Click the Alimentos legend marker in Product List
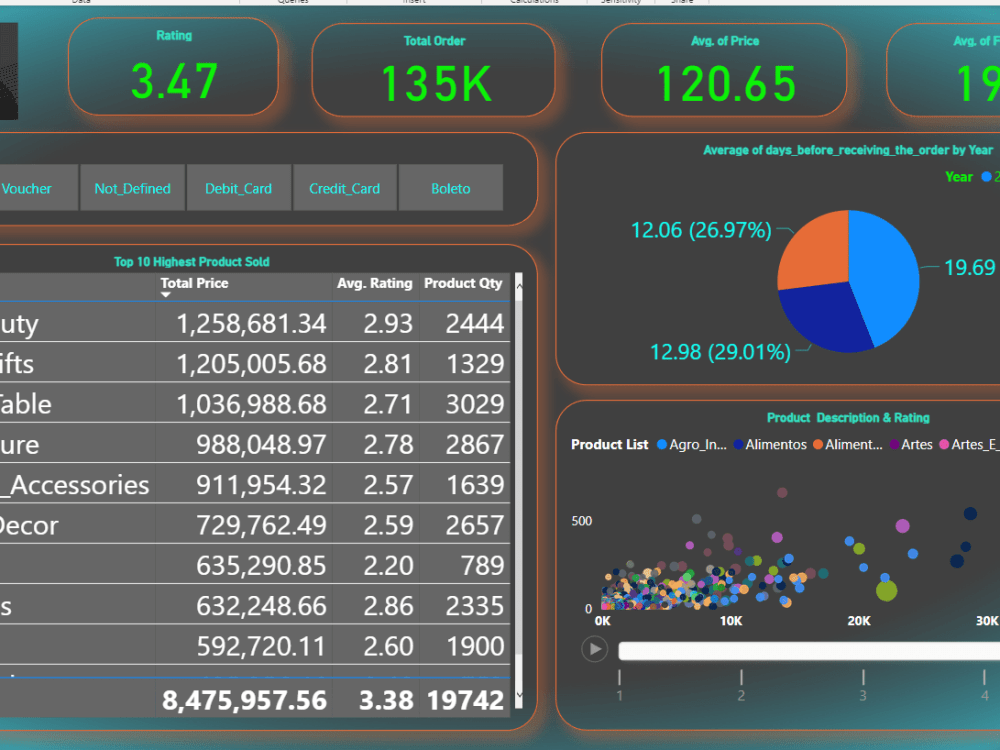The image size is (1000, 750). coord(738,444)
